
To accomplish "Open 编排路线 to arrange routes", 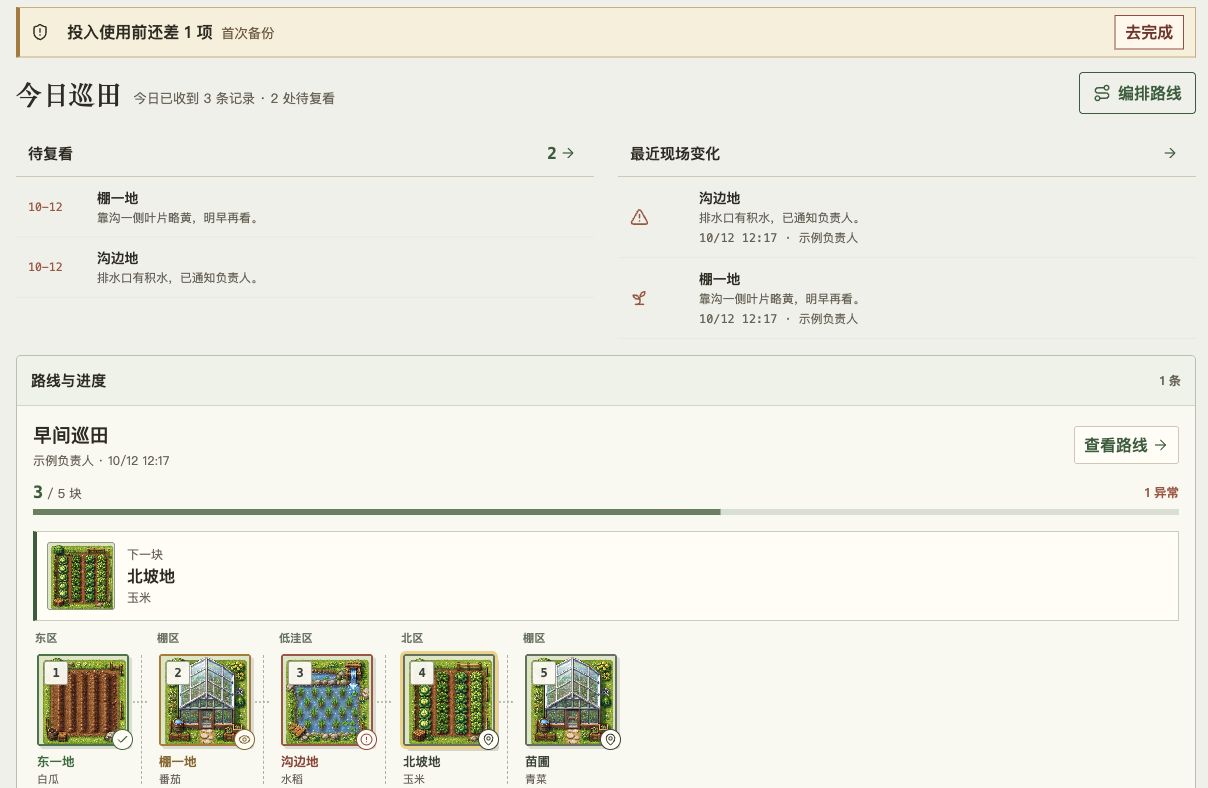I will coord(1137,93).
